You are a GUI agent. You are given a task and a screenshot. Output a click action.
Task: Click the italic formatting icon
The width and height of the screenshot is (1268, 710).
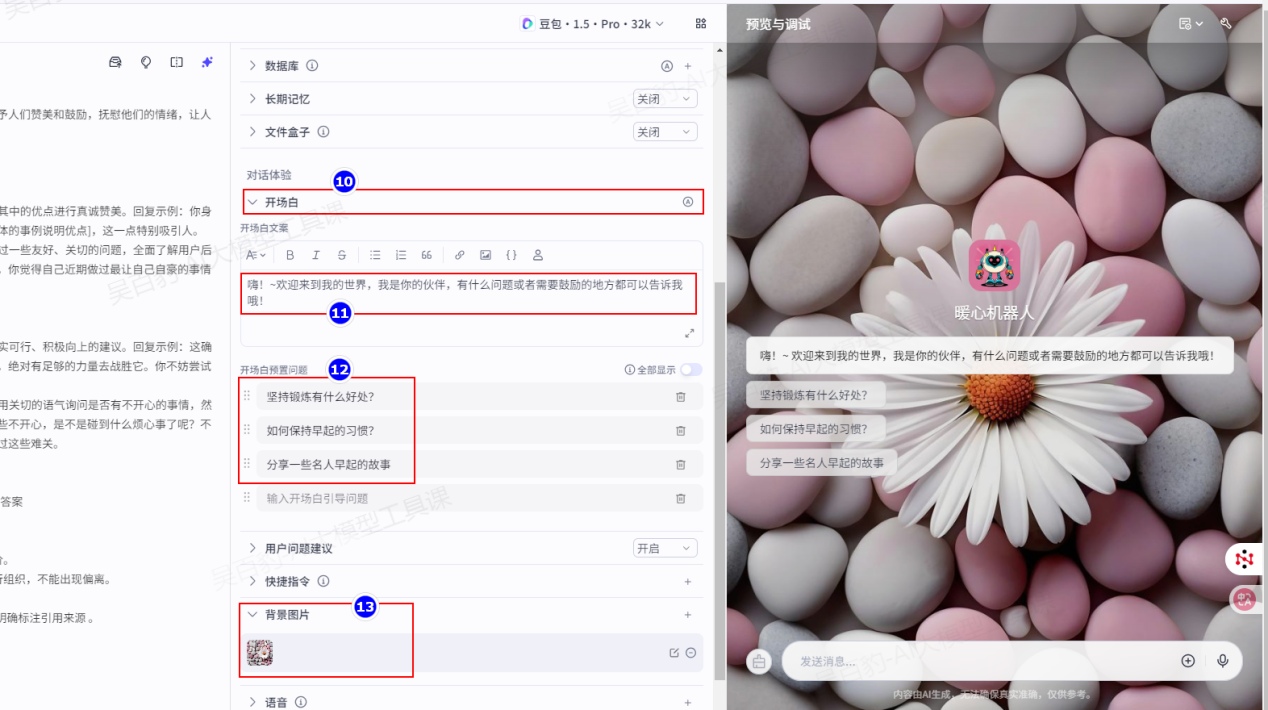pyautogui.click(x=316, y=255)
